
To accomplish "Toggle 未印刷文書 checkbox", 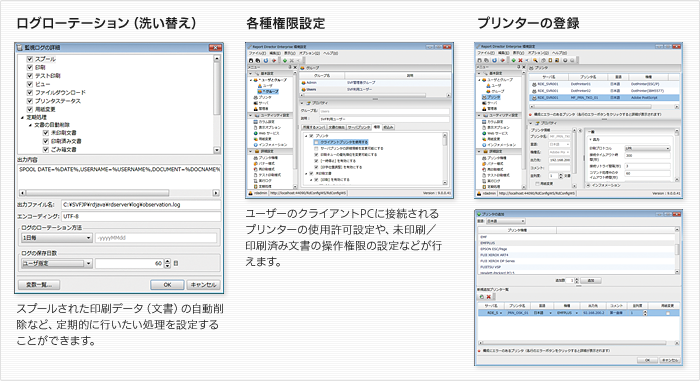I will [46, 133].
